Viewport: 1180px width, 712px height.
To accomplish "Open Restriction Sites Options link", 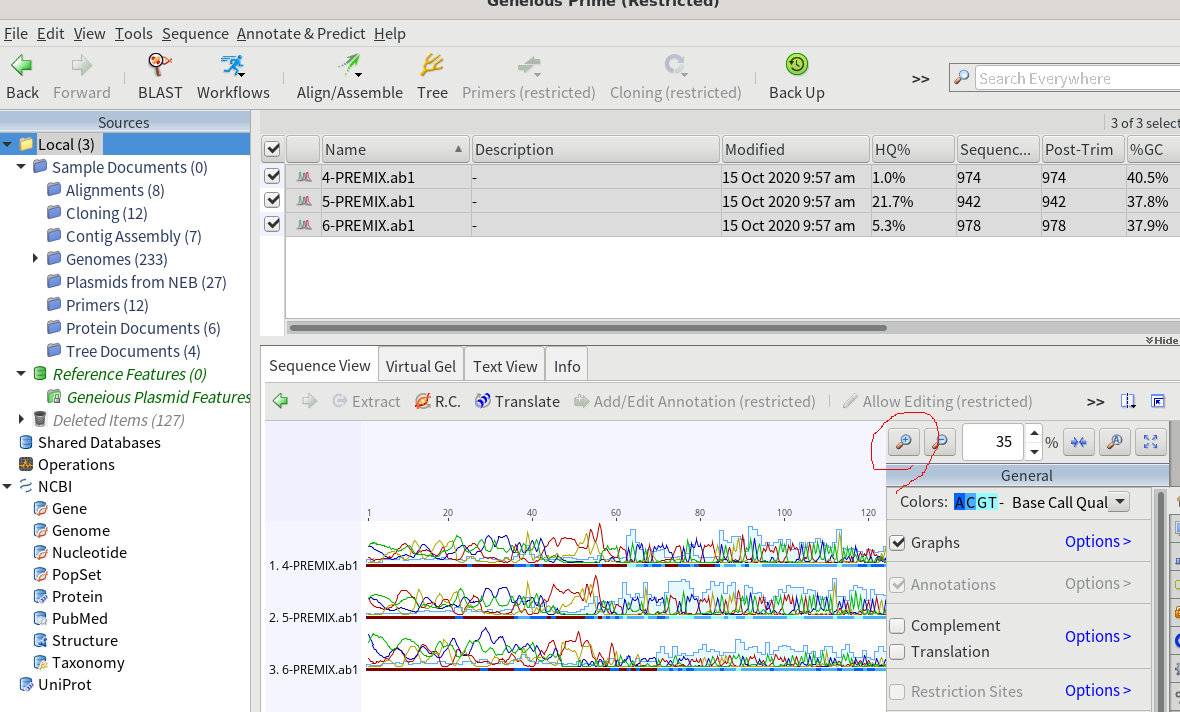I will coord(1097,691).
